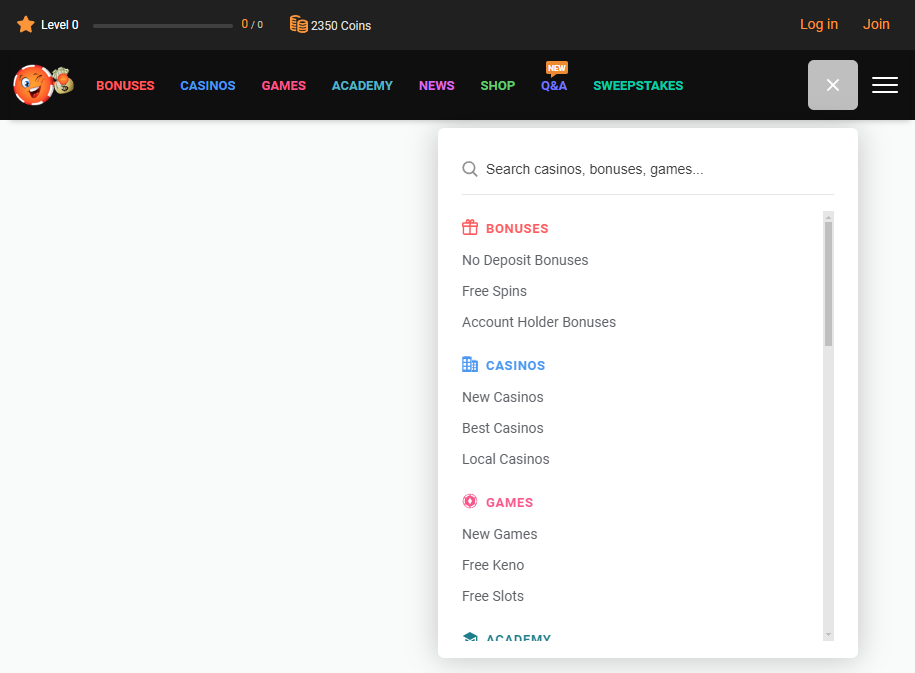Click the magnifying glass search icon
Viewport: 915px width, 673px height.
[470, 169]
